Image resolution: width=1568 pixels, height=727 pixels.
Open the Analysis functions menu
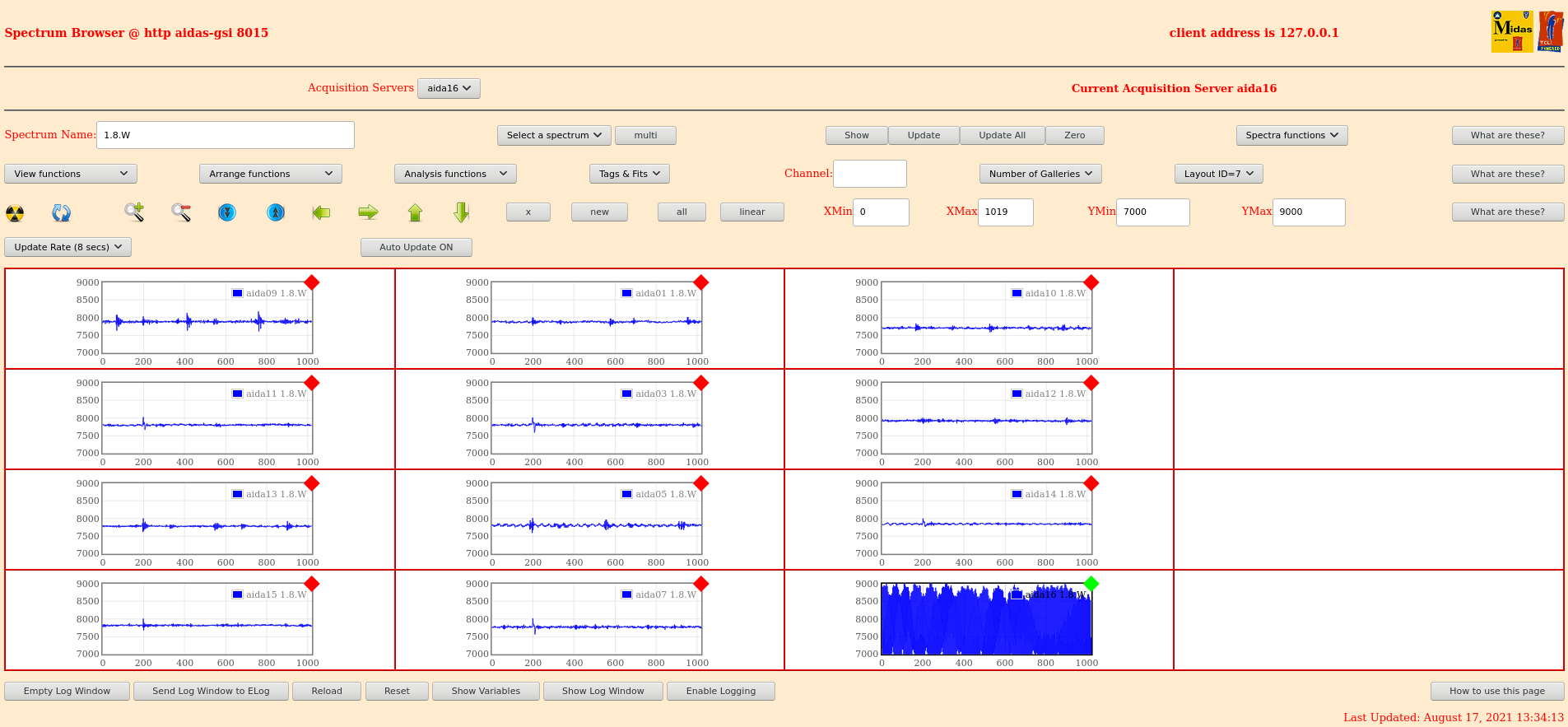pyautogui.click(x=455, y=174)
